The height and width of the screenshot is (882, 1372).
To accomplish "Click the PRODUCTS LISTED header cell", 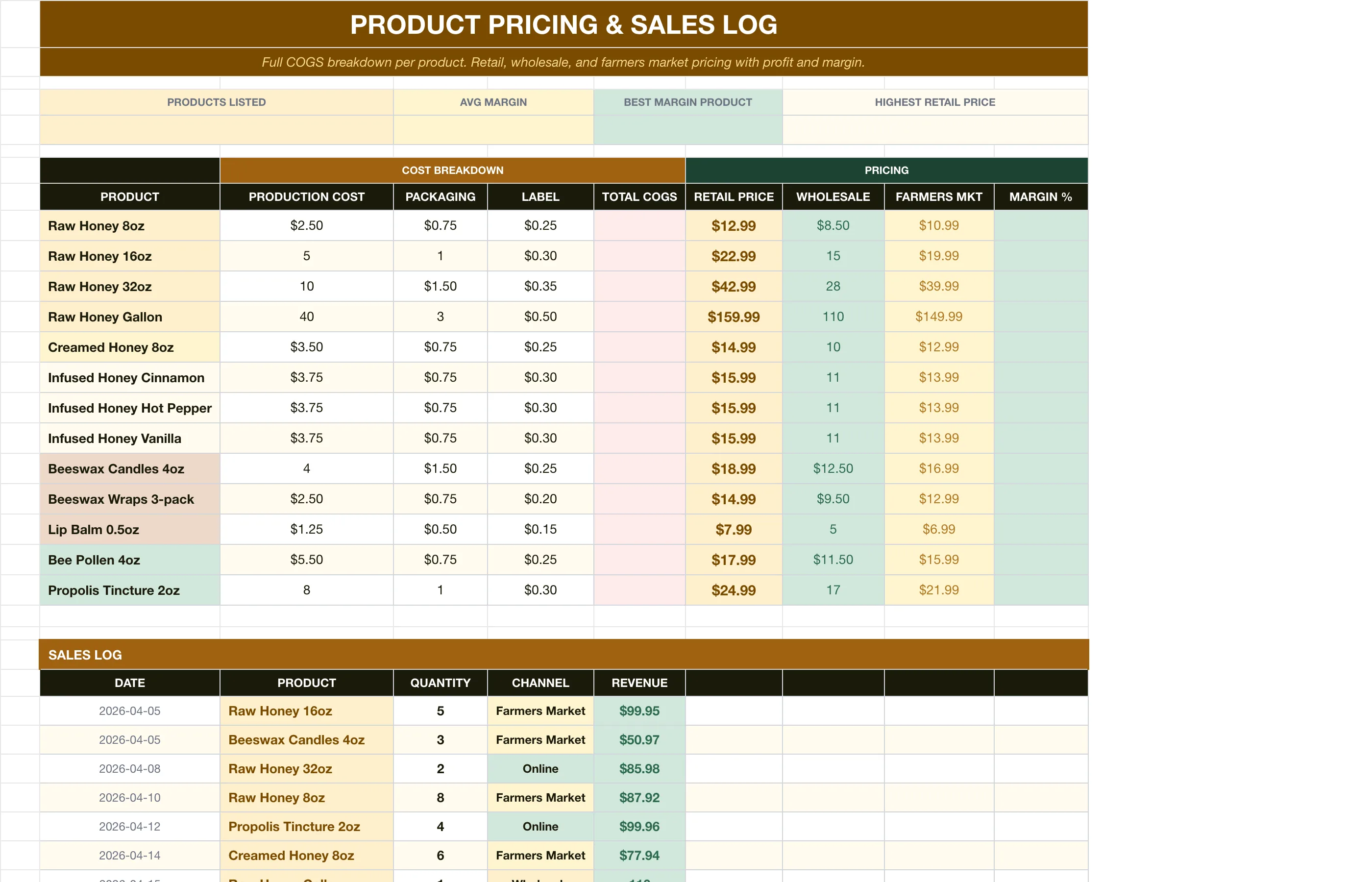I will point(217,102).
